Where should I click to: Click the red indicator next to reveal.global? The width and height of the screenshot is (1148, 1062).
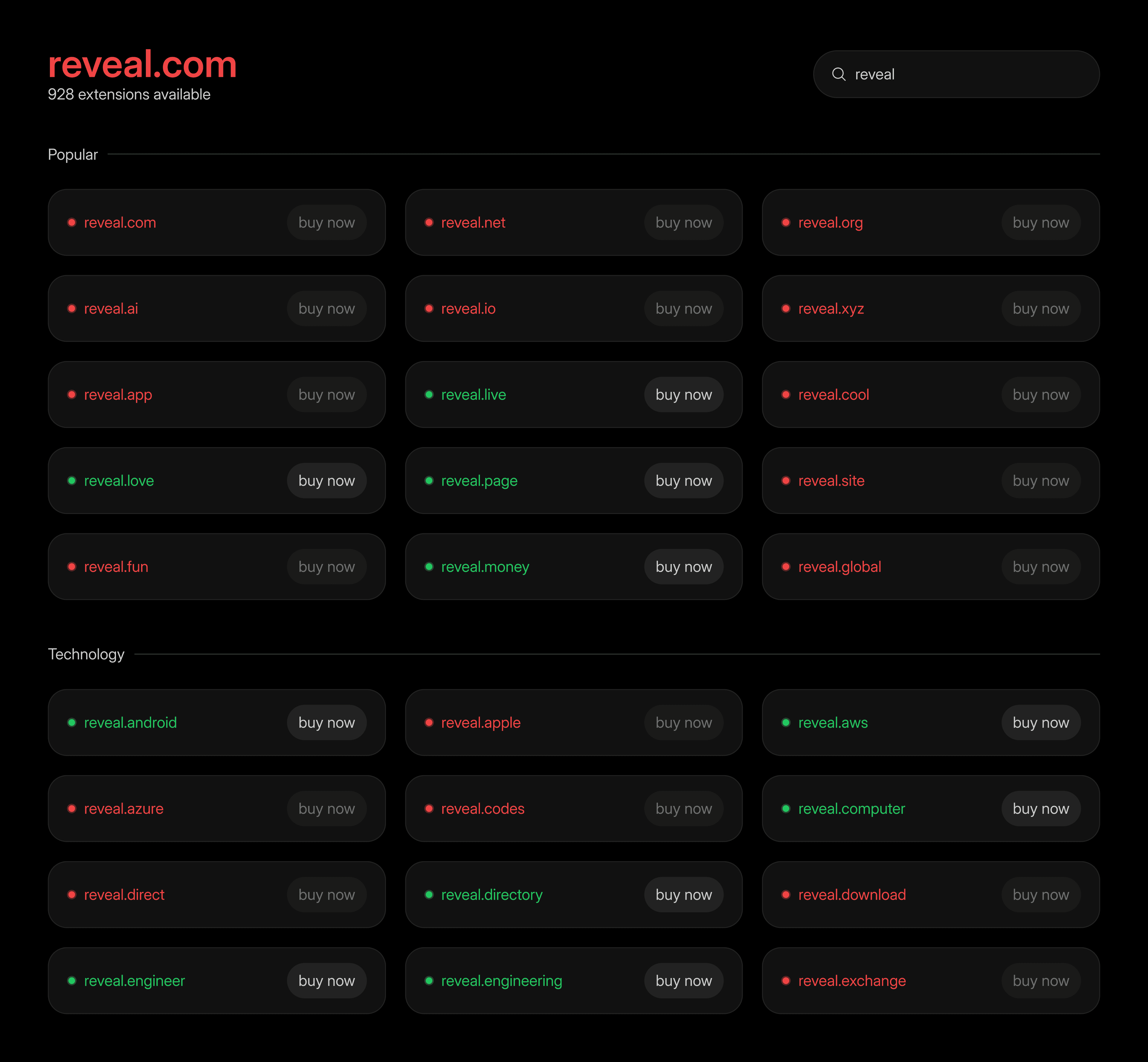786,567
